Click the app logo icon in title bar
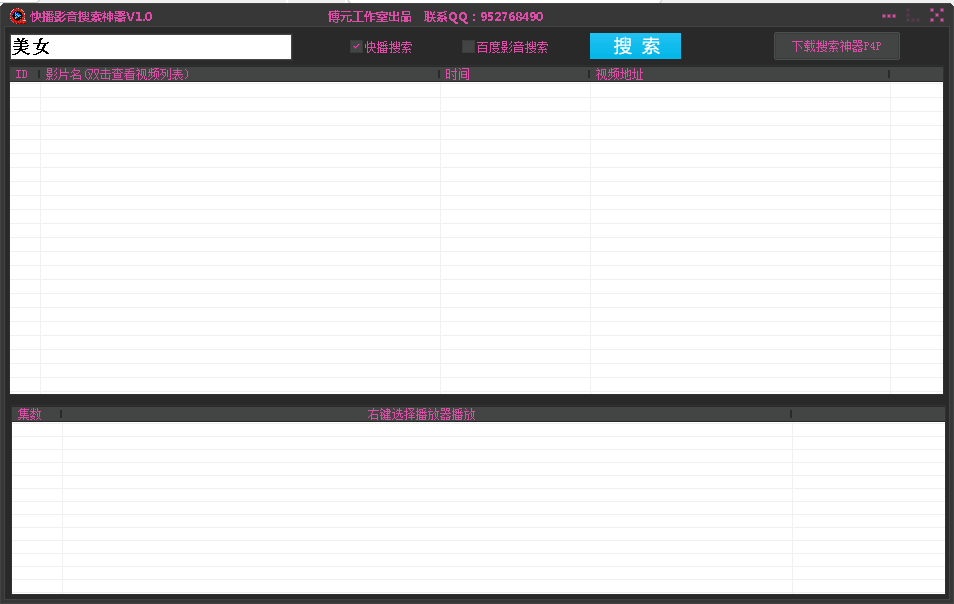 [x=18, y=16]
